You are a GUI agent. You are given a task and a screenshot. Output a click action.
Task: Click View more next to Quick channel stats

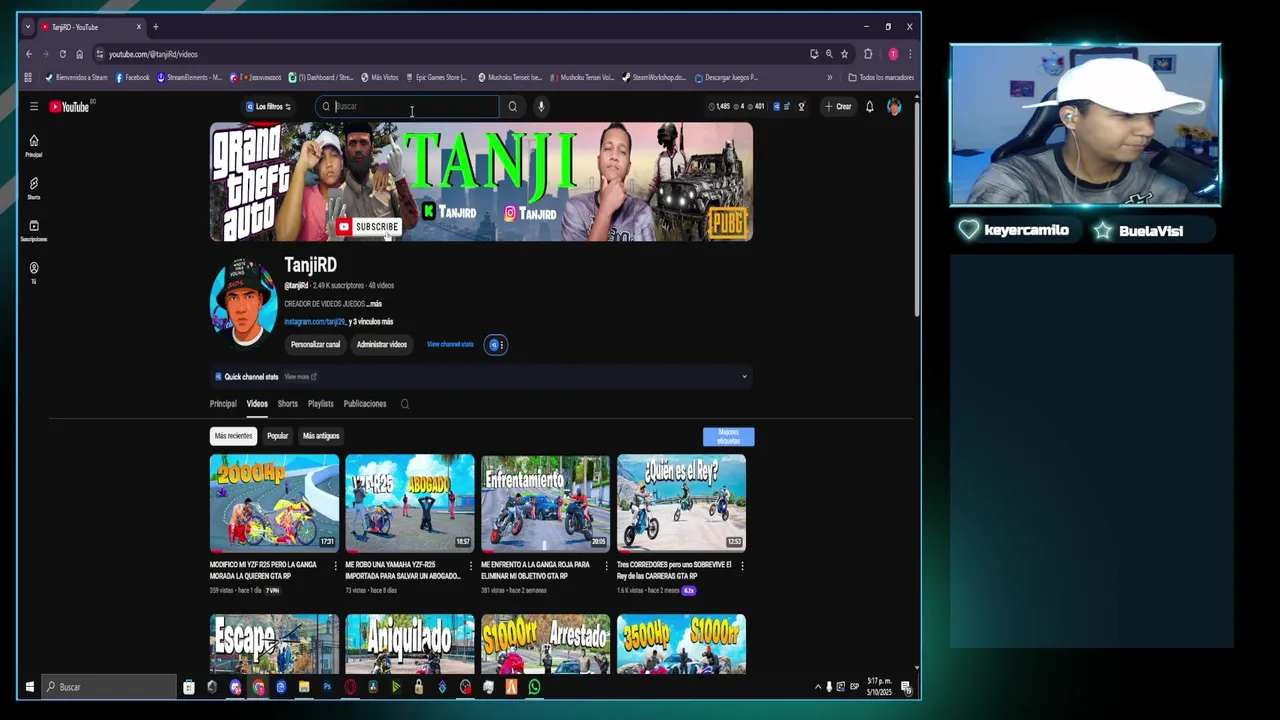(x=300, y=377)
